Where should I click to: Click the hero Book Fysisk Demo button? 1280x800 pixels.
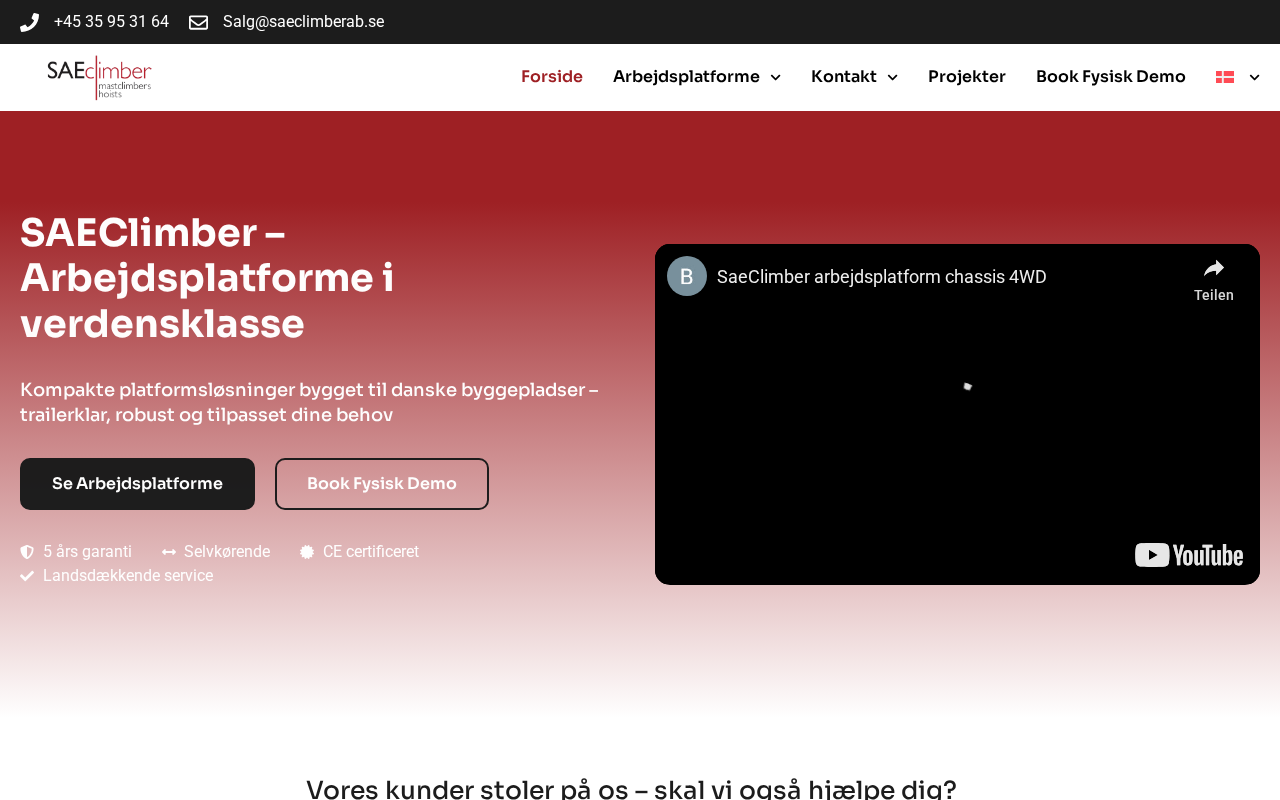382,484
